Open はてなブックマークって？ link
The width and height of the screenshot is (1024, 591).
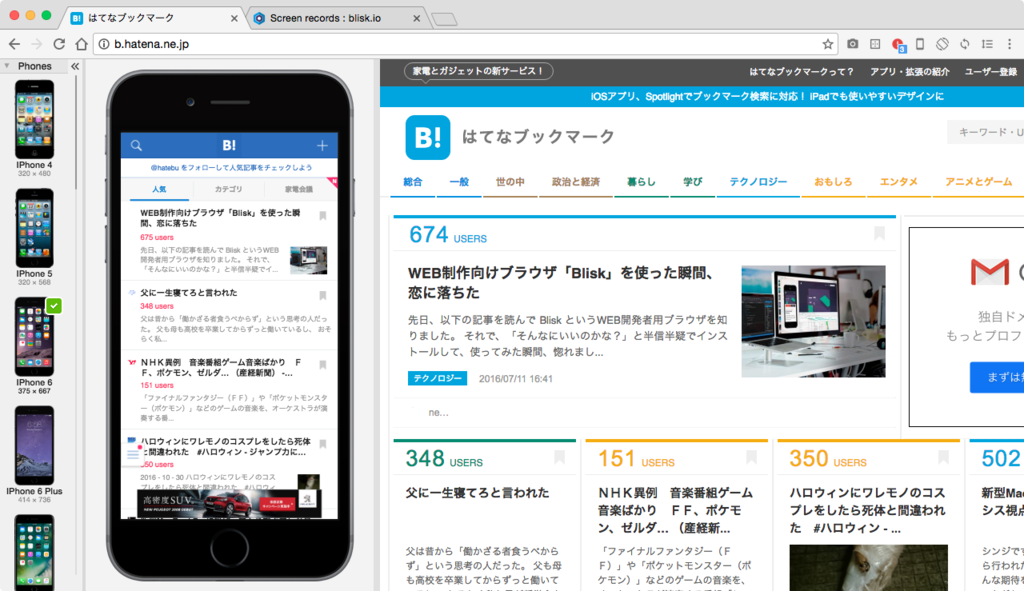[x=801, y=72]
